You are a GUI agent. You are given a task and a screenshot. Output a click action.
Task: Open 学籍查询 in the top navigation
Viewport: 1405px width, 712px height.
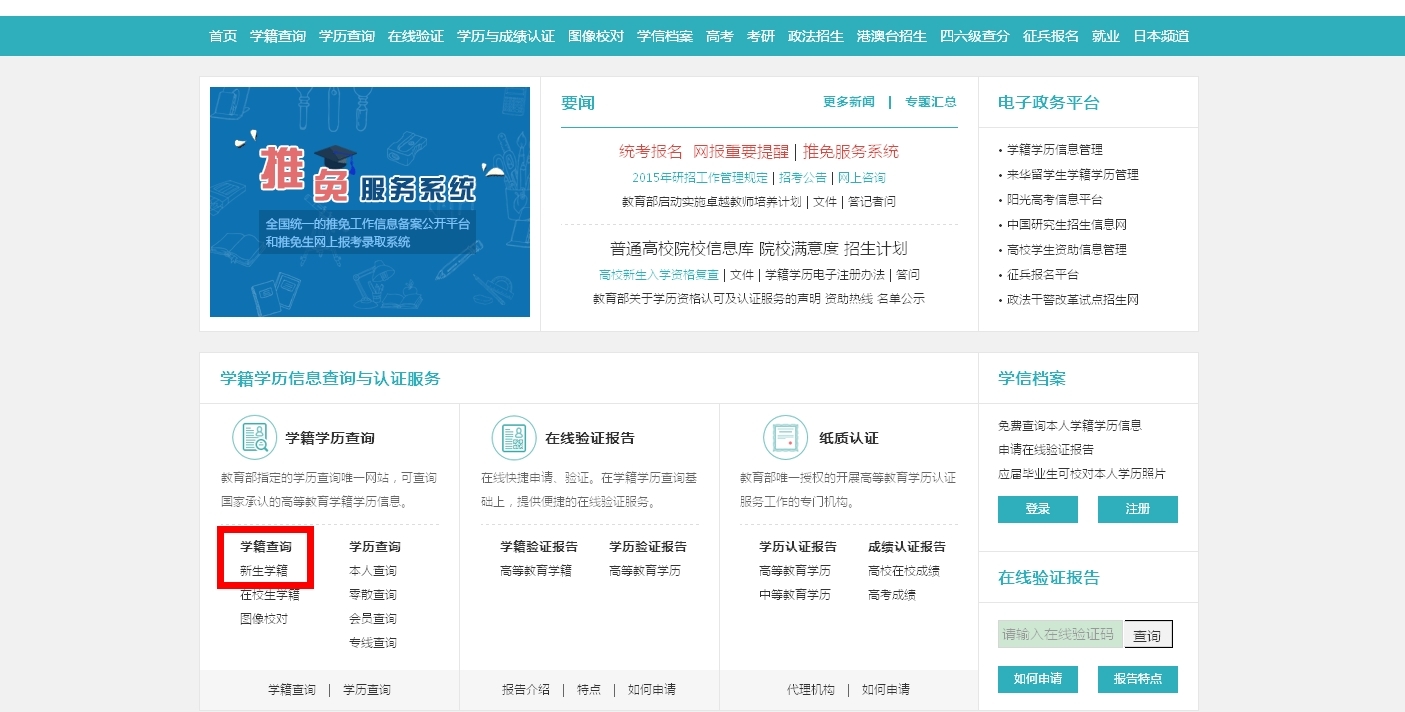tap(278, 36)
